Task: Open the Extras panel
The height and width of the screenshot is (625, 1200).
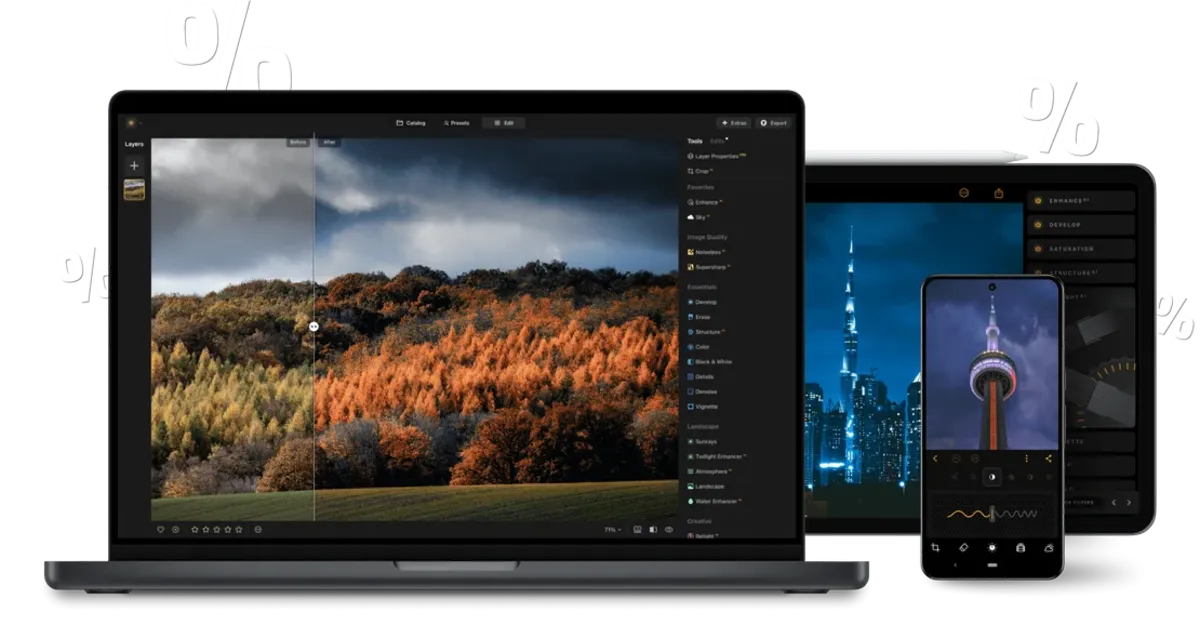Action: (733, 123)
